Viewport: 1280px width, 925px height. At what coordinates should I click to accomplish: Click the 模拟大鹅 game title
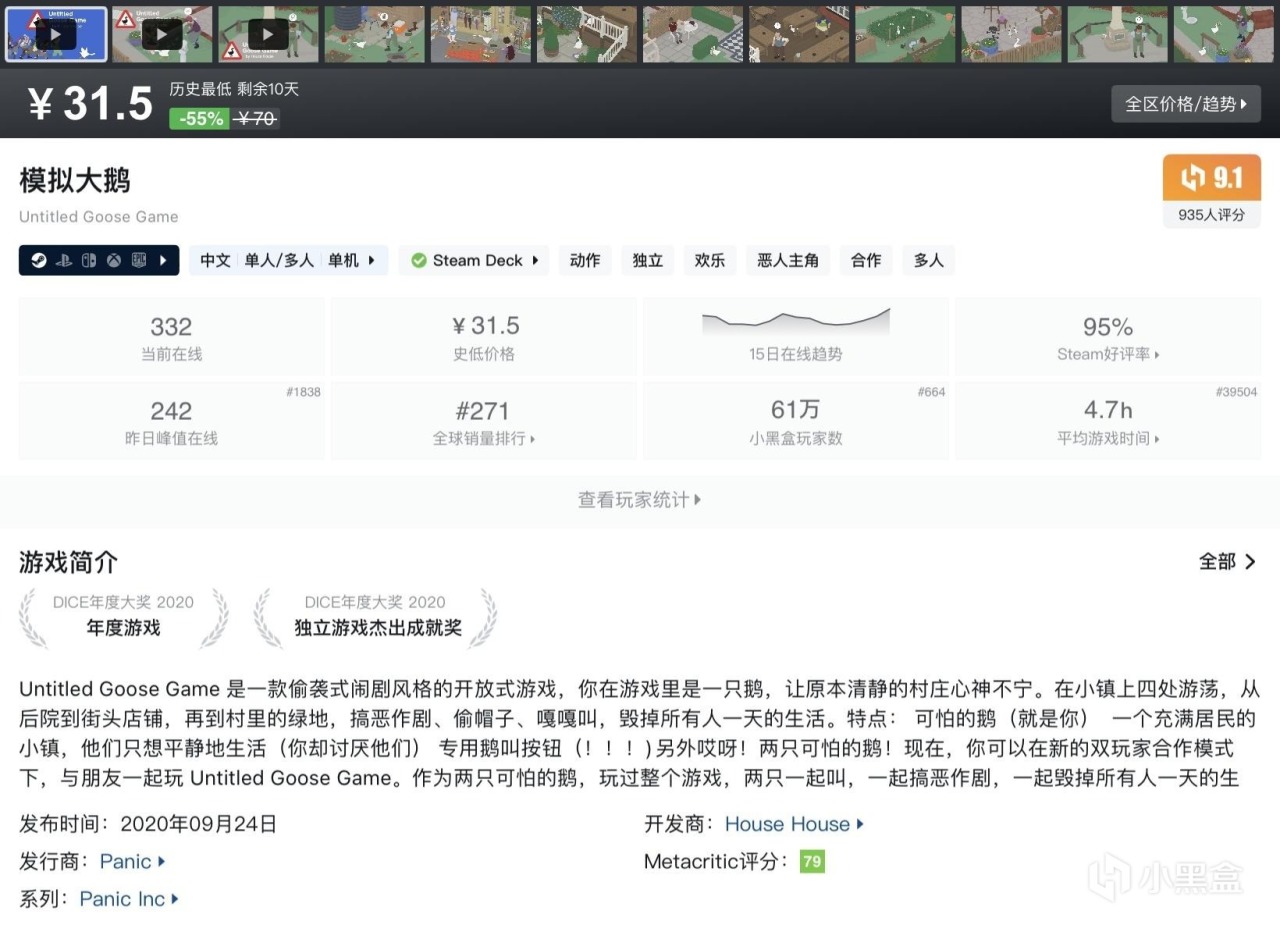[75, 181]
